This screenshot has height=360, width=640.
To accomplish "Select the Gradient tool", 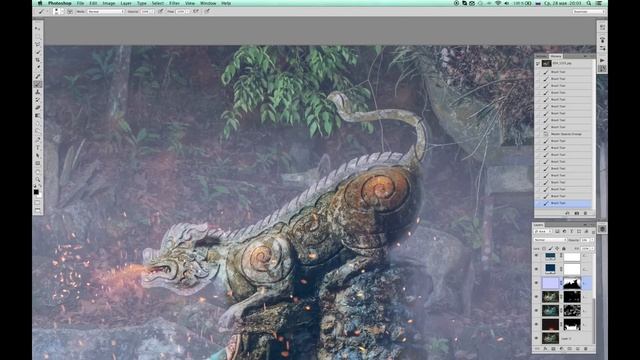I will [38, 116].
